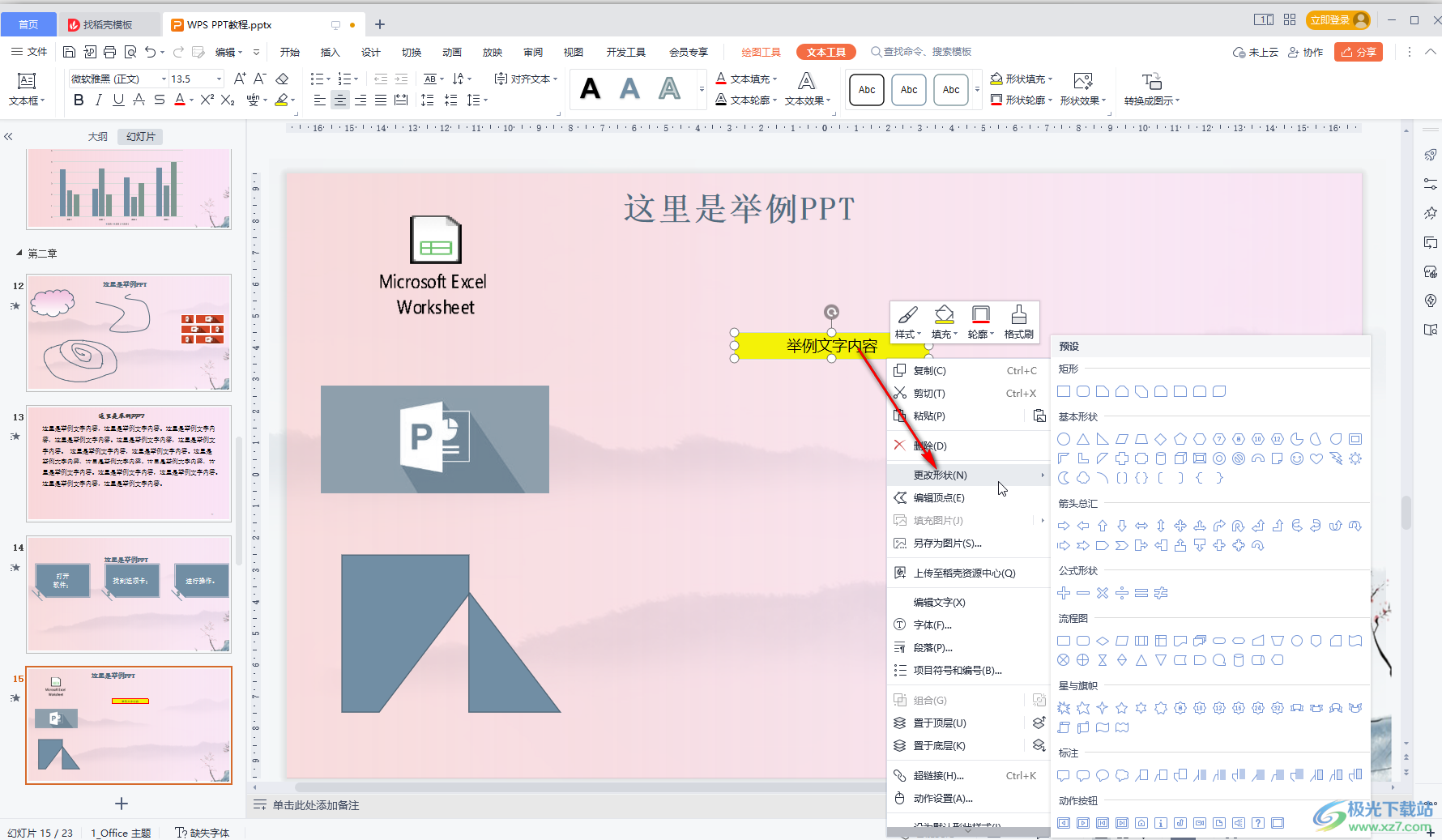Image resolution: width=1442 pixels, height=840 pixels.
Task: Choose the right arrow shape in 箭头总汇
Action: tap(1064, 526)
